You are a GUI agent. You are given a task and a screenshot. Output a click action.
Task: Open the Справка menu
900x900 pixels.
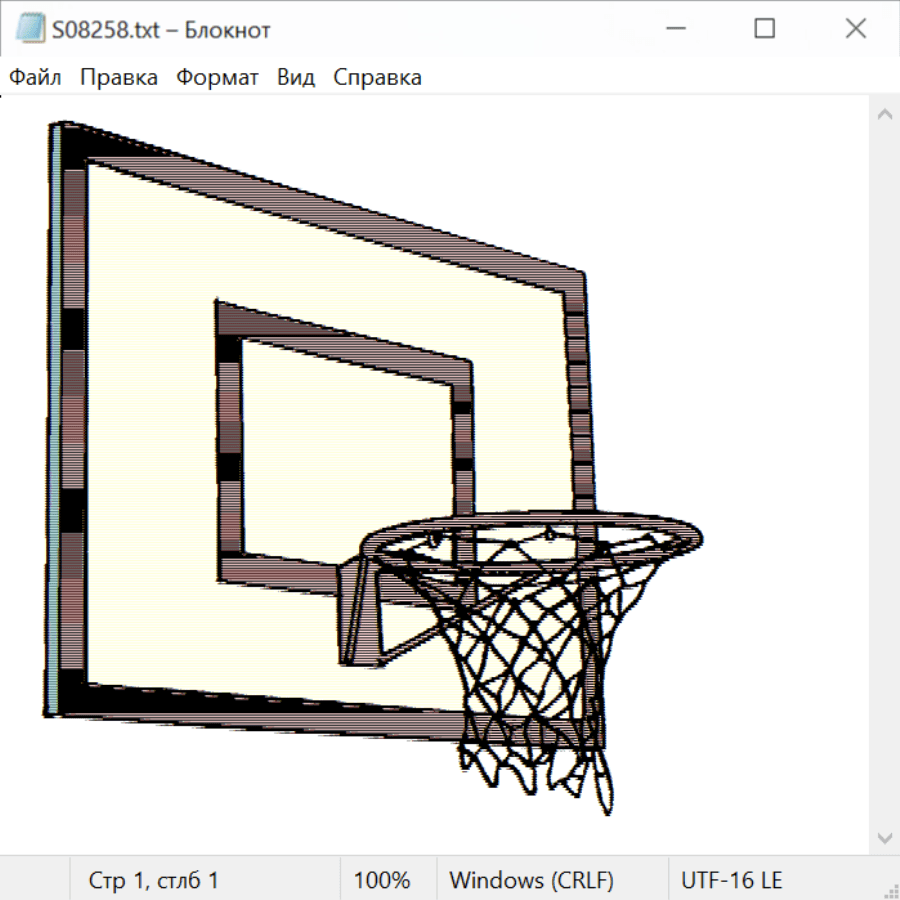[377, 77]
